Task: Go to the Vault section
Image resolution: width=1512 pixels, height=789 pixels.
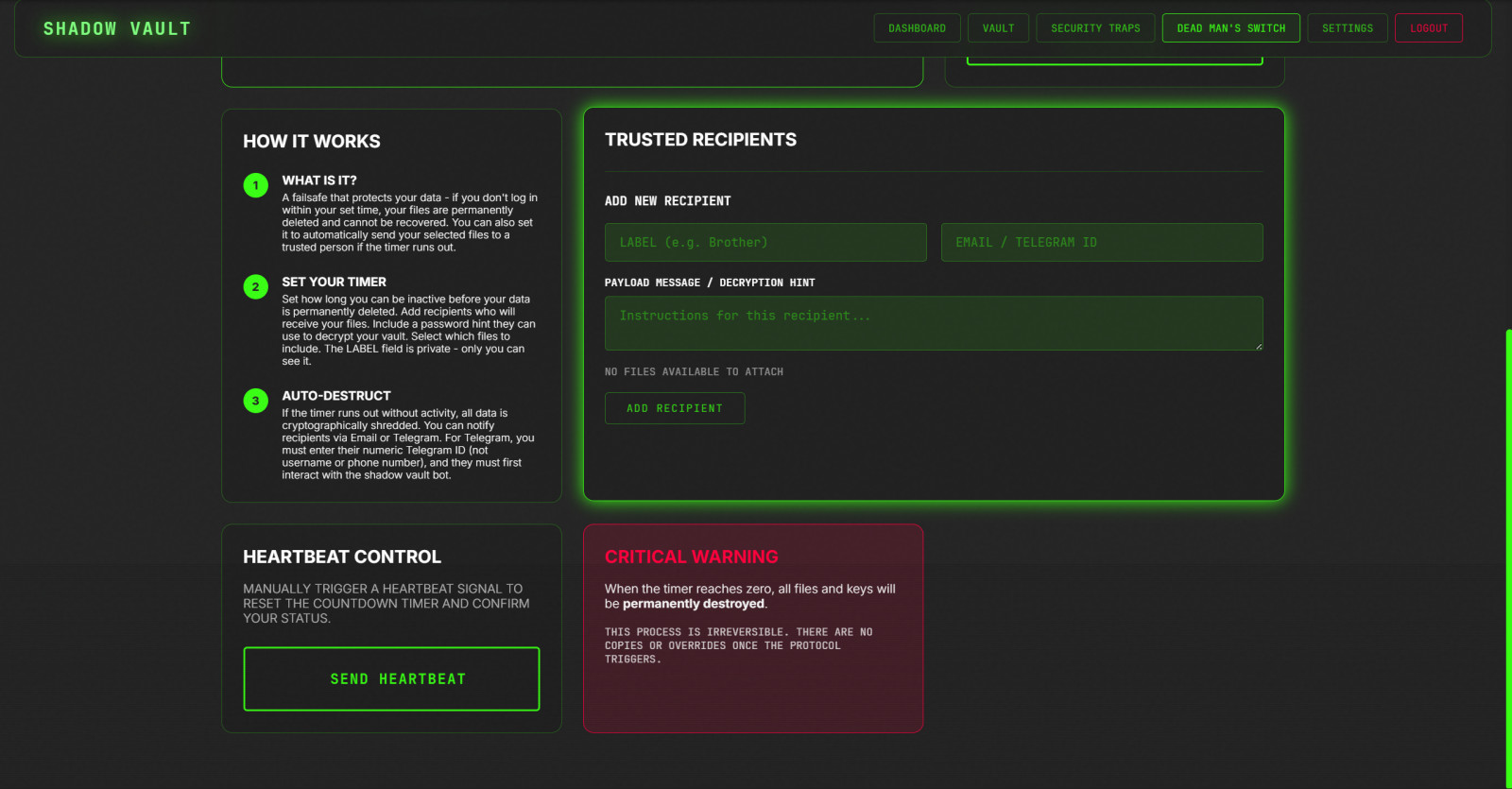Action: click(998, 28)
